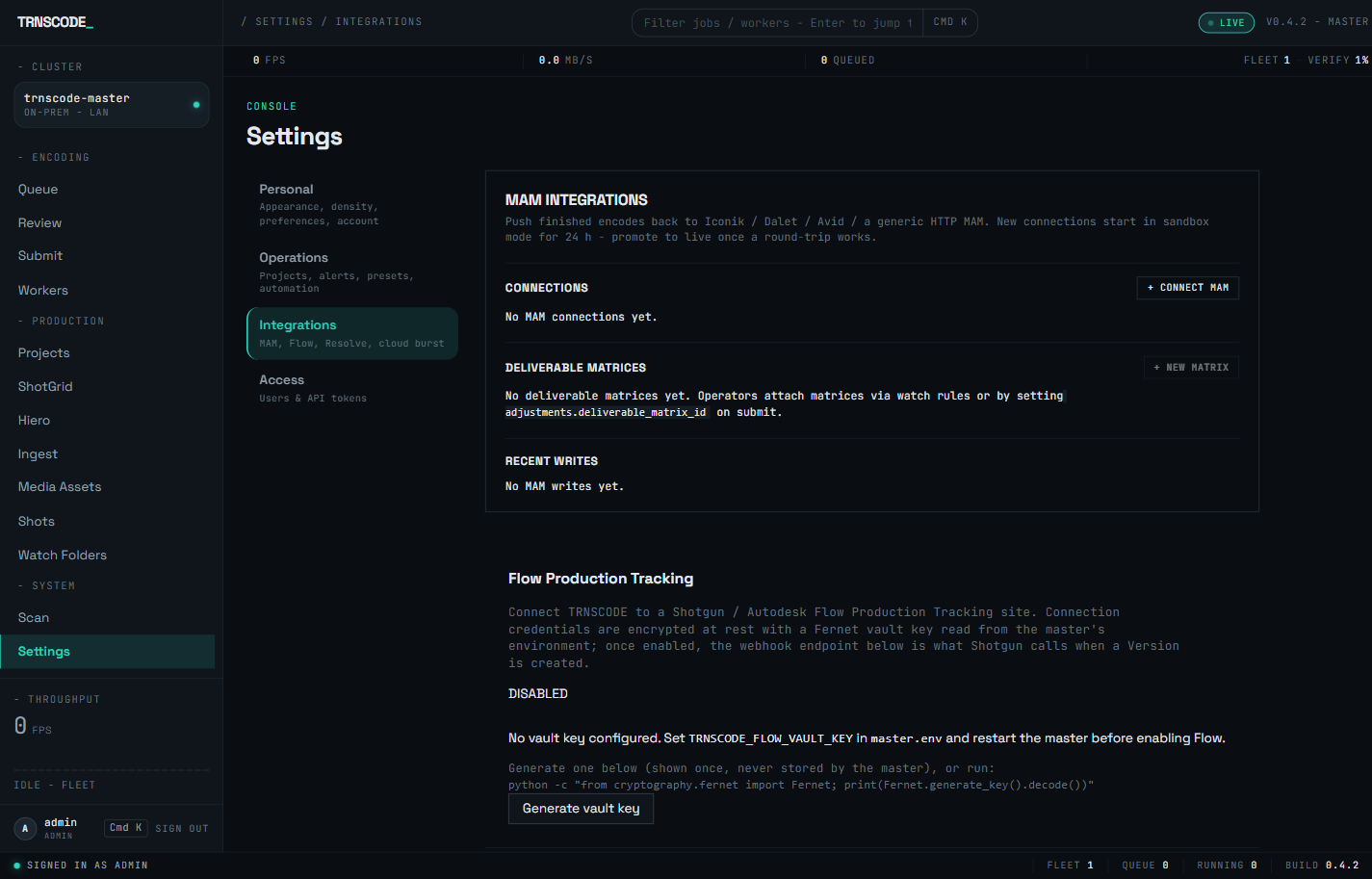Click the 0.0 MB/S stat
This screenshot has height=879, width=1372.
tap(565, 61)
